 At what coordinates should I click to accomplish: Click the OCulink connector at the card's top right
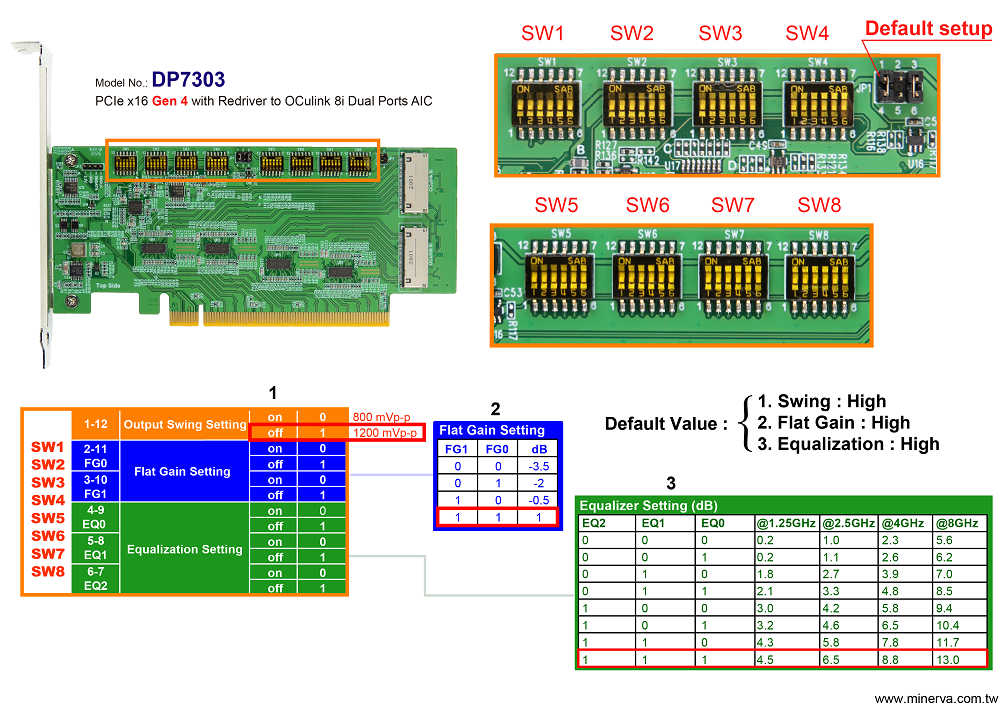click(415, 183)
